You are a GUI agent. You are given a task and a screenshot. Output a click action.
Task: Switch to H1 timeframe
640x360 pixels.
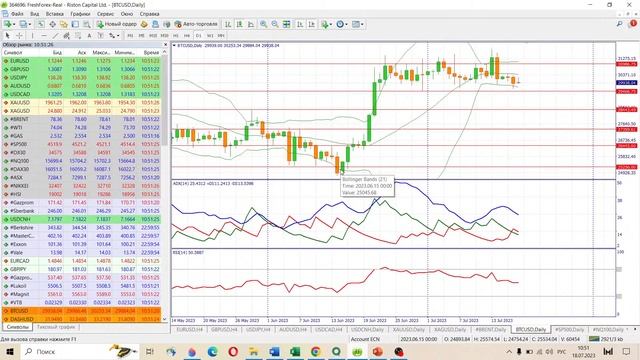(176, 36)
